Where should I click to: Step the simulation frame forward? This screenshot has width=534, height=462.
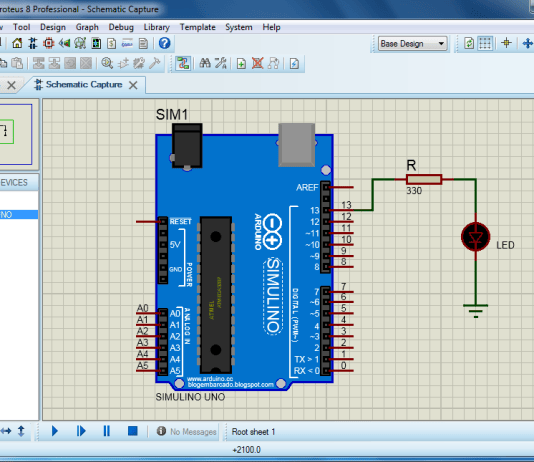click(x=81, y=431)
